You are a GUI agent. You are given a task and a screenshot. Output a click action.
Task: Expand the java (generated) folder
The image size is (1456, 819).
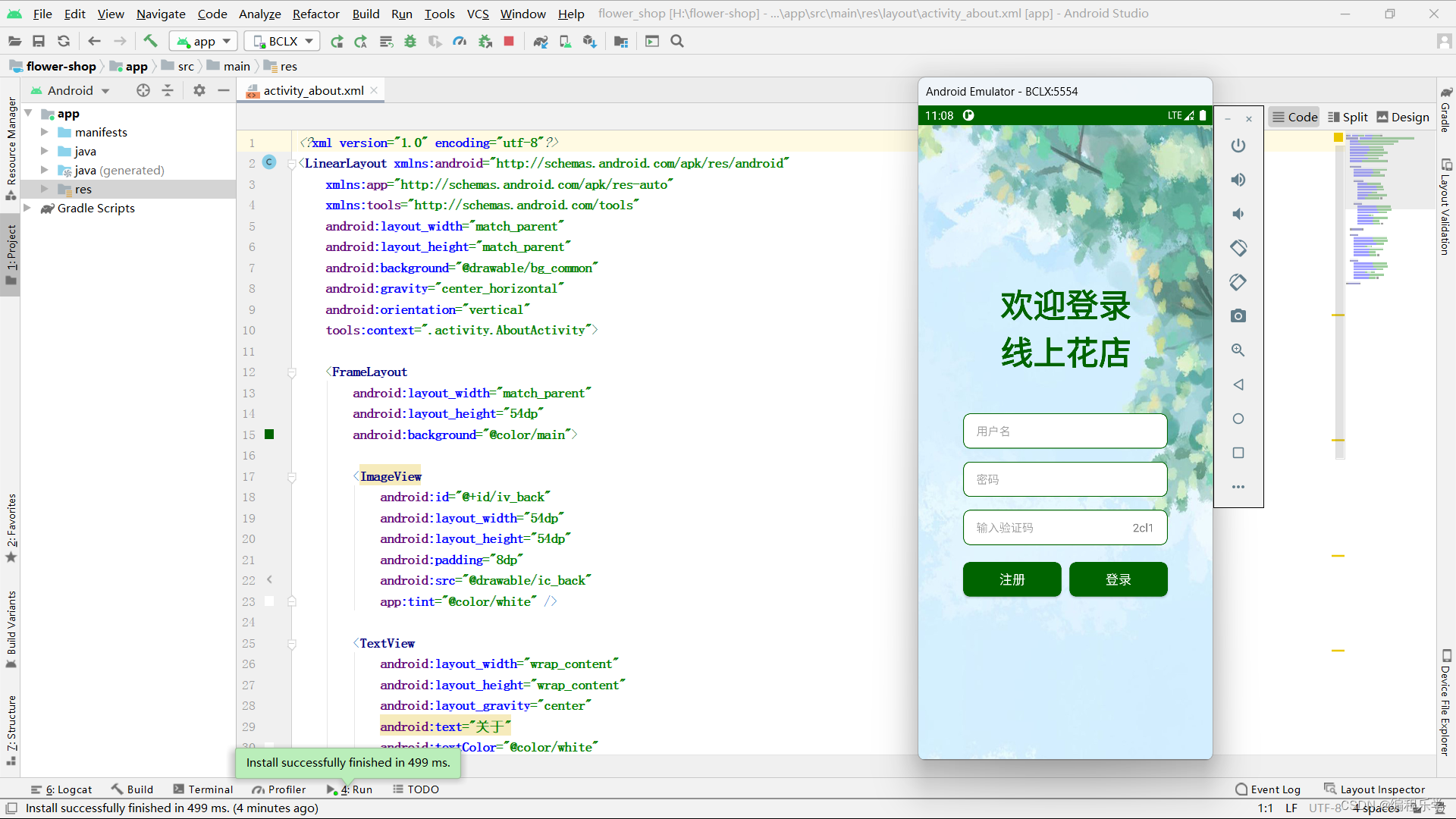coord(45,170)
